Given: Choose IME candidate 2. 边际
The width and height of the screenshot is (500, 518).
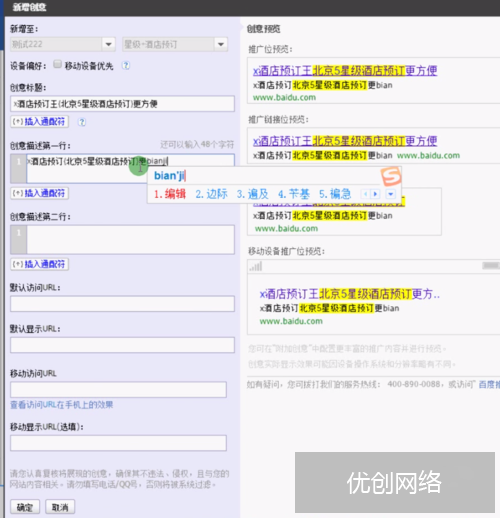Looking at the screenshot, I should [211, 194].
